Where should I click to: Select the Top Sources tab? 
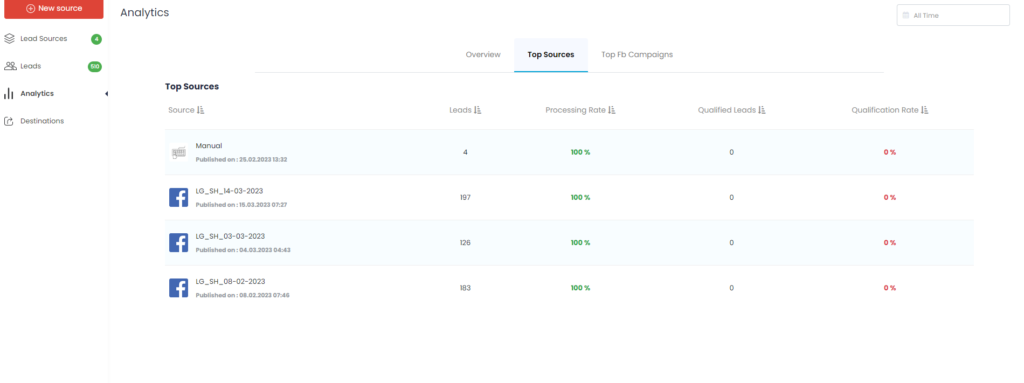point(551,55)
